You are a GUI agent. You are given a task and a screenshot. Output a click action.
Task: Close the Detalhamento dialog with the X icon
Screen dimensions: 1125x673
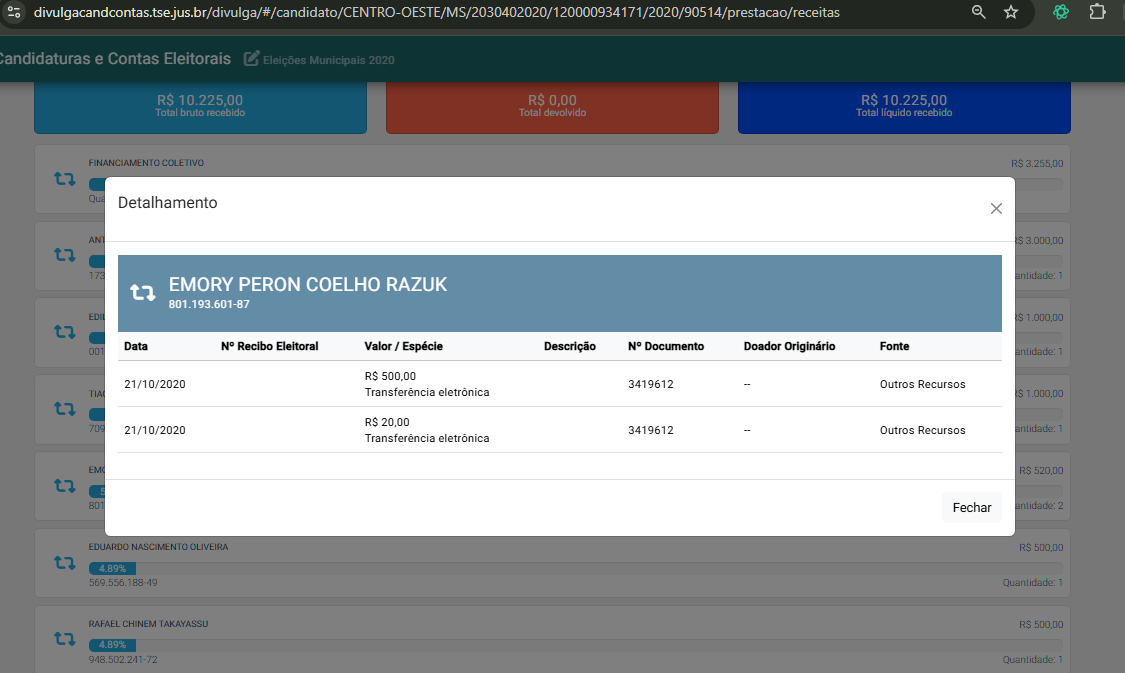click(x=996, y=209)
